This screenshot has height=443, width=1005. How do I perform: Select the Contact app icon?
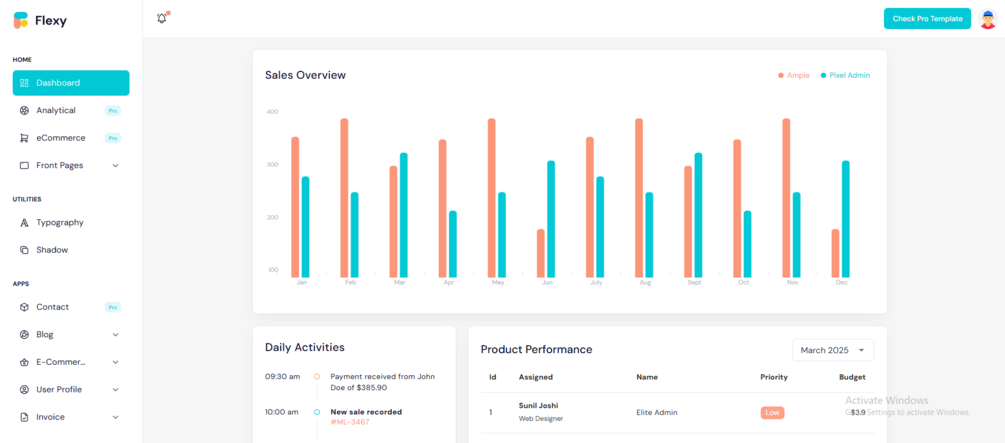click(x=24, y=307)
